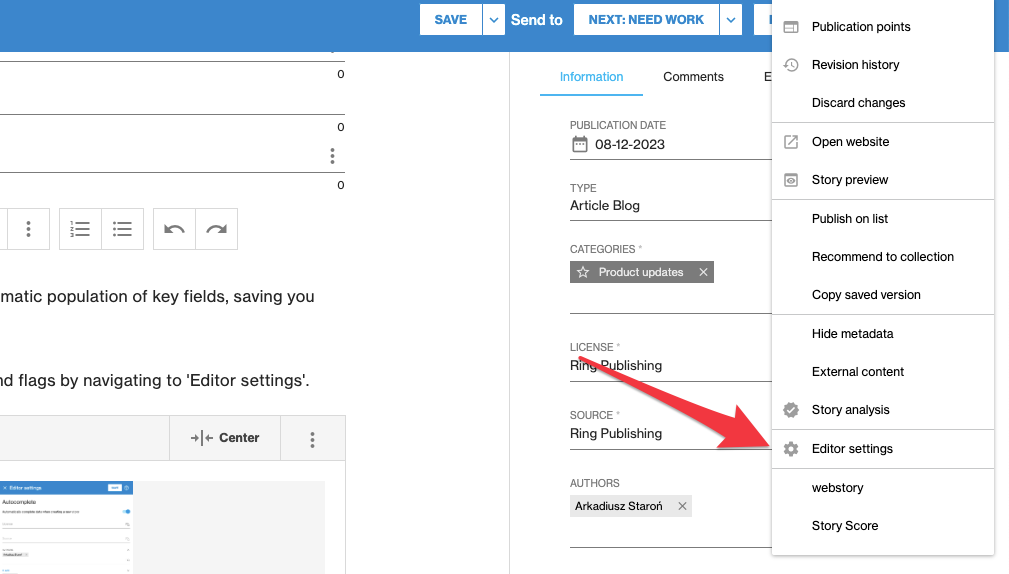Image resolution: width=1009 pixels, height=574 pixels.
Task: Click the undo arrow icon
Action: [x=174, y=229]
